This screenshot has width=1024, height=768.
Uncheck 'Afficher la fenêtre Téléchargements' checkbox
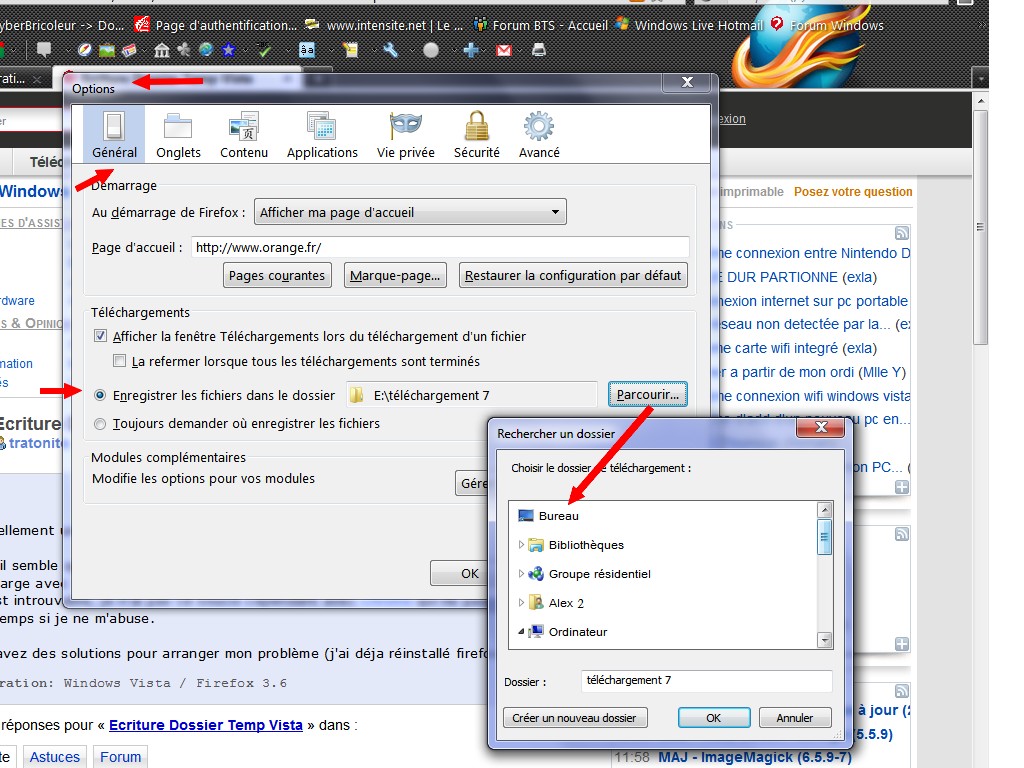100,337
